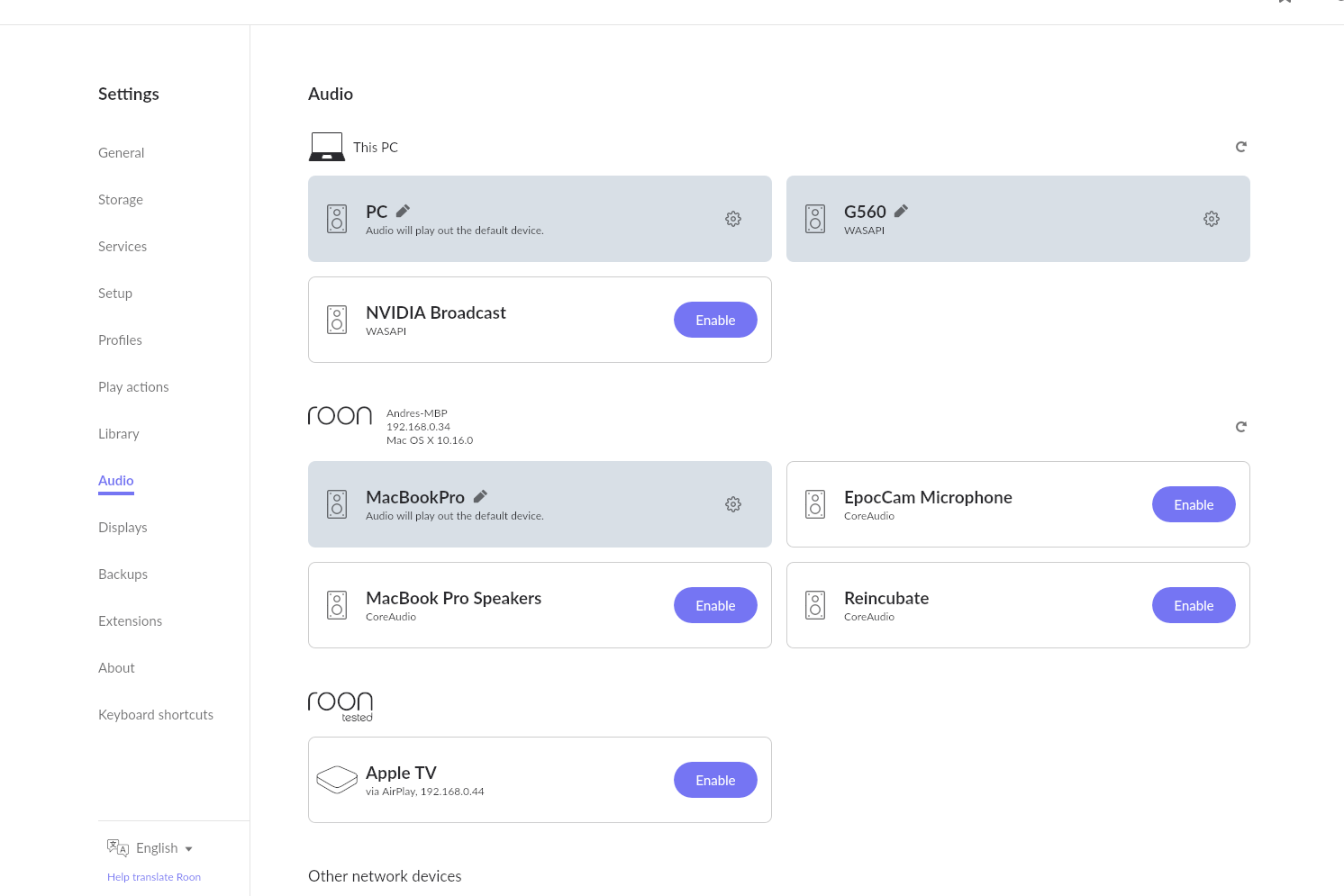
Task: Open the English language dropdown
Action: (164, 848)
